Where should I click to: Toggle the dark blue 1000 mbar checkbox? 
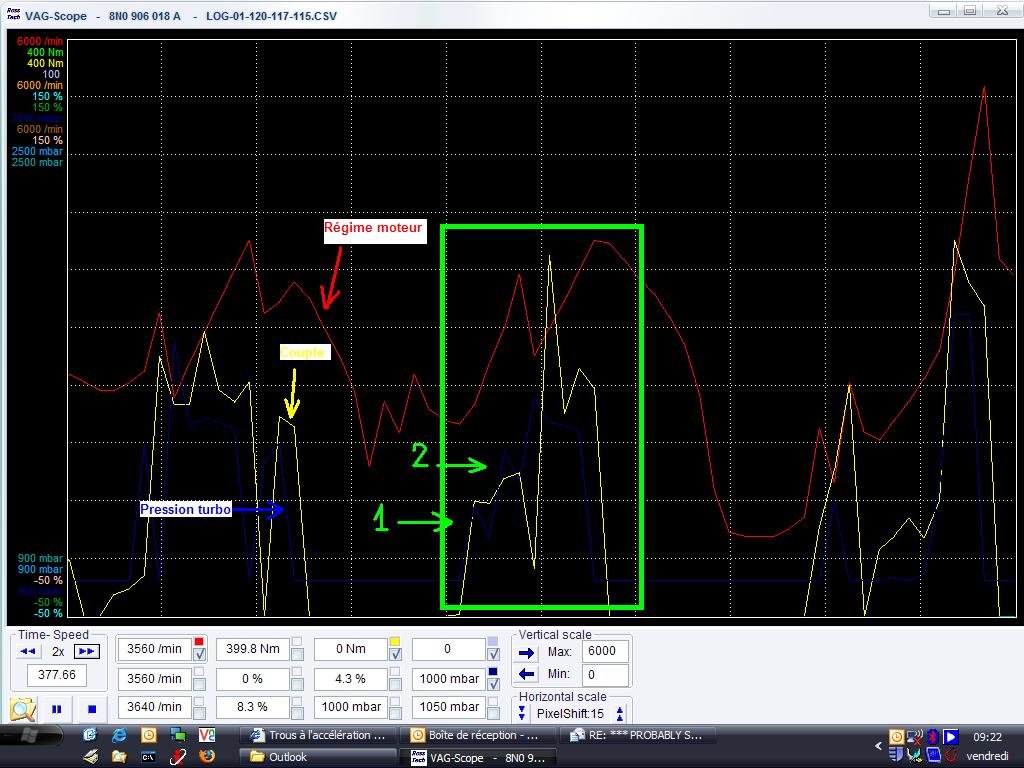[493, 684]
